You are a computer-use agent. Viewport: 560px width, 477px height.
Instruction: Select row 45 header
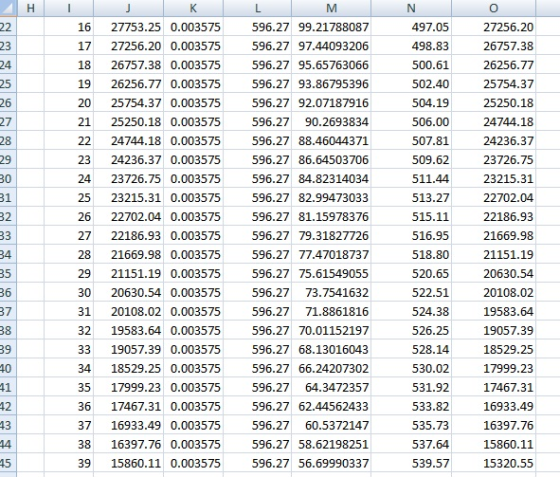click(8, 463)
